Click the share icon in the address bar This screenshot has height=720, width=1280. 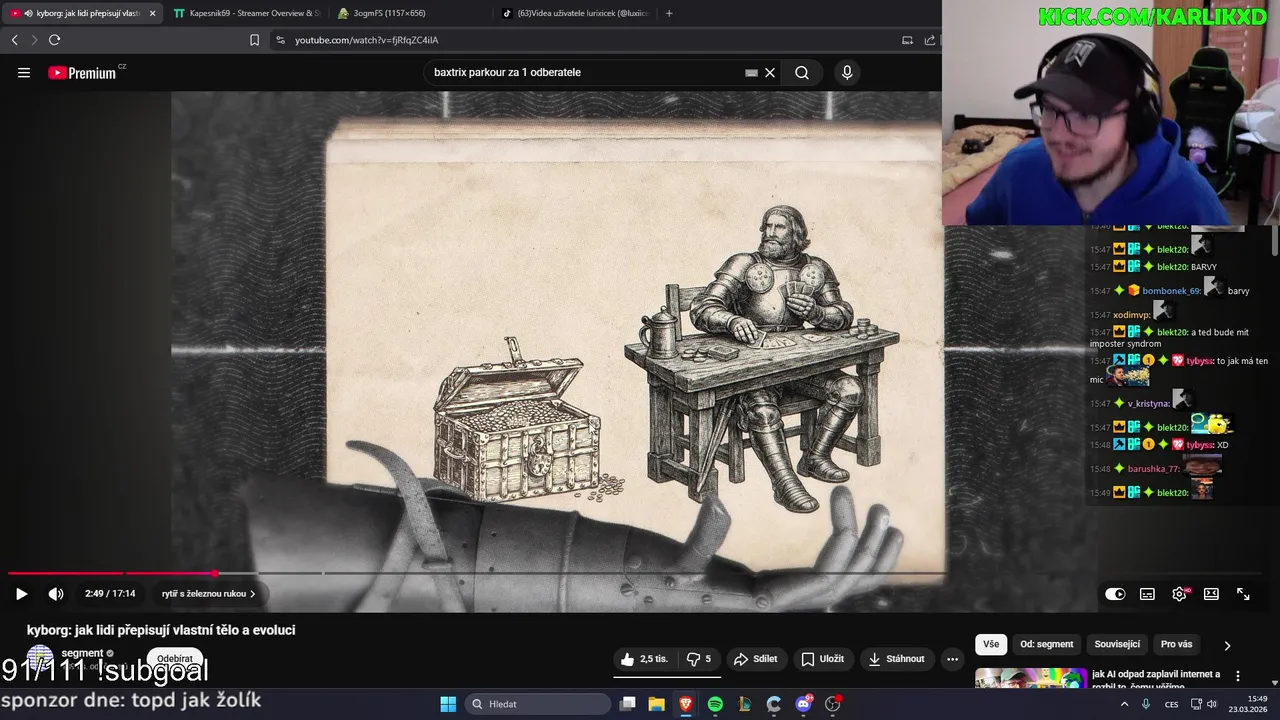929,40
